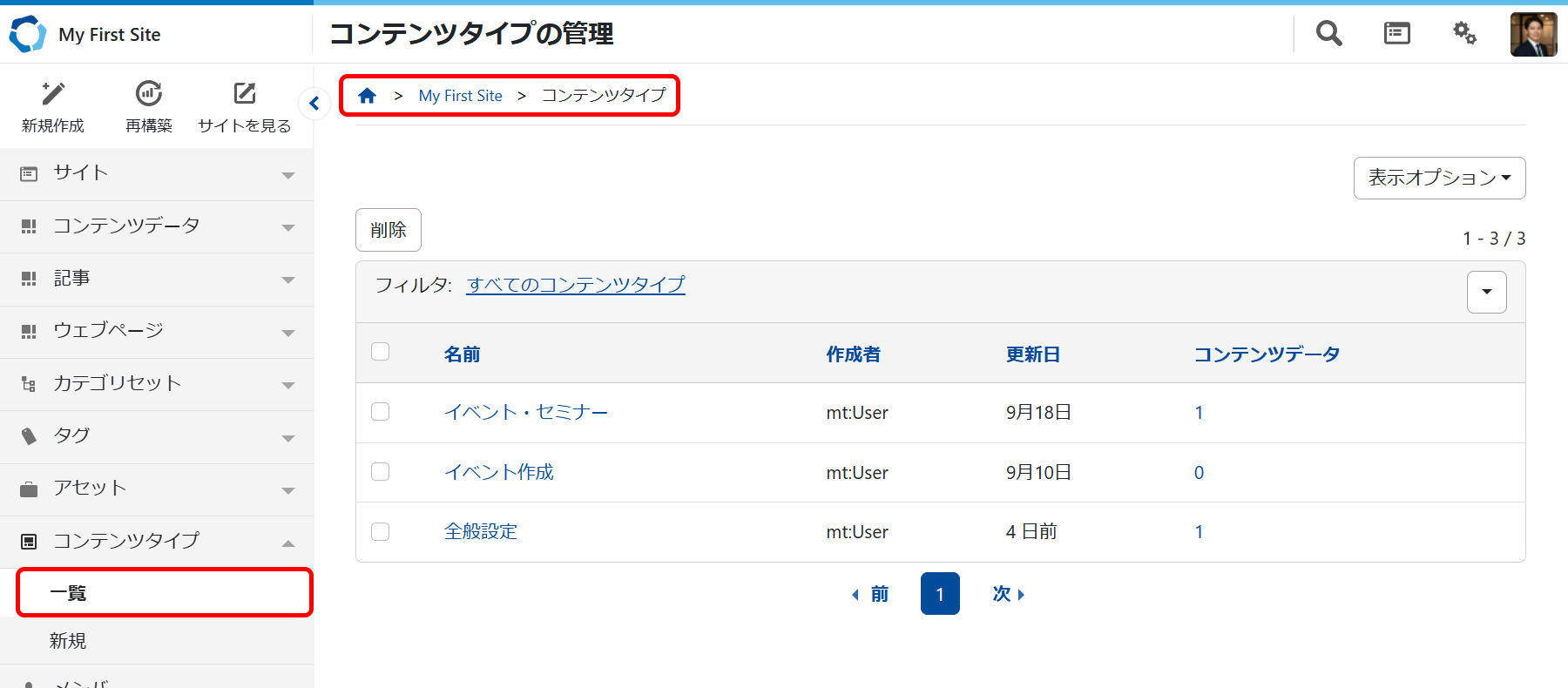Select 一覧 in the sidebar submenu
The height and width of the screenshot is (688, 1568).
[68, 593]
